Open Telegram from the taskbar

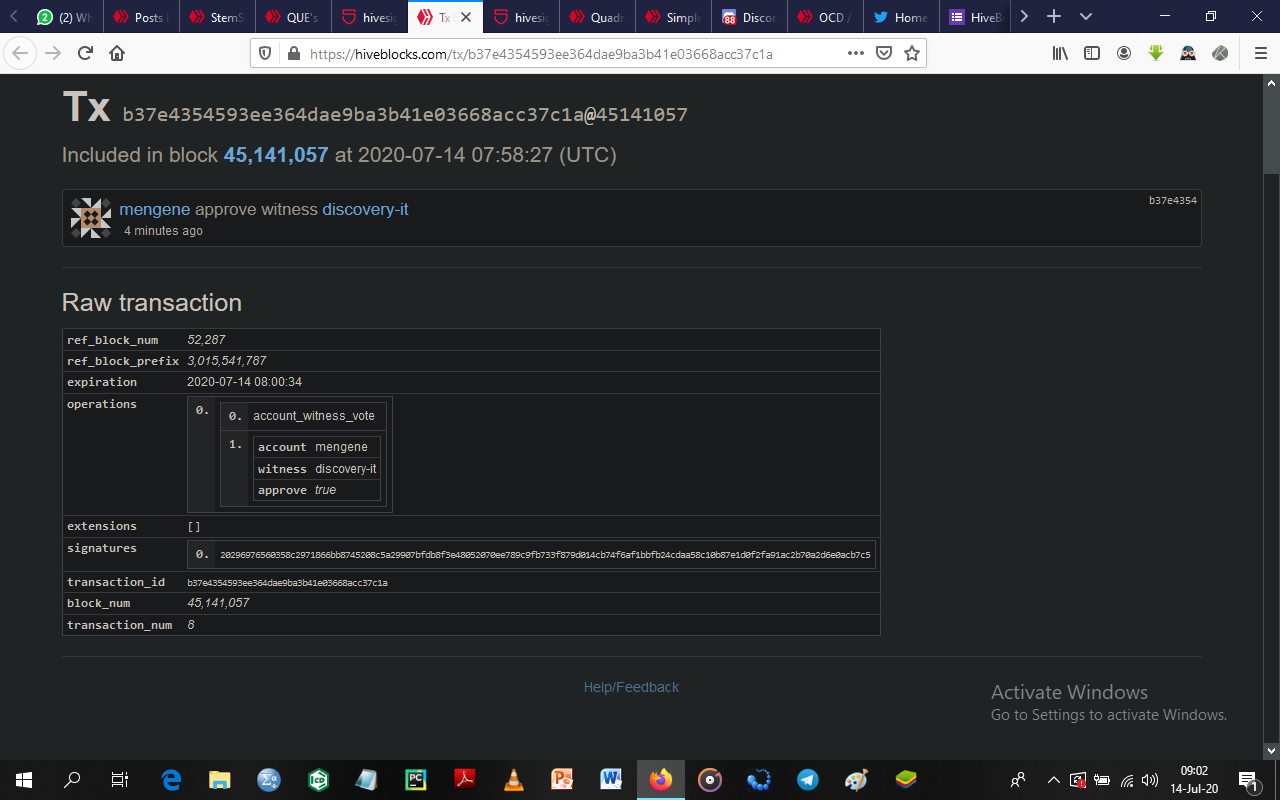(x=808, y=779)
